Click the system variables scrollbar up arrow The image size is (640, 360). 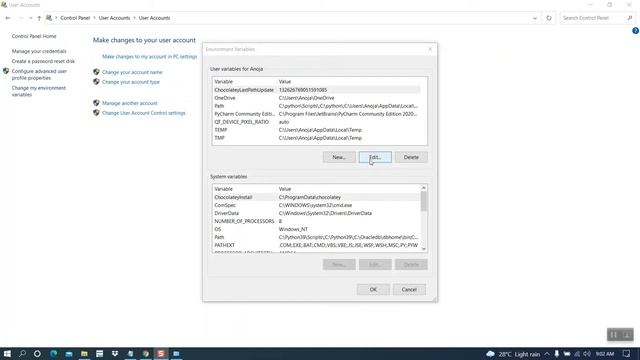point(424,188)
